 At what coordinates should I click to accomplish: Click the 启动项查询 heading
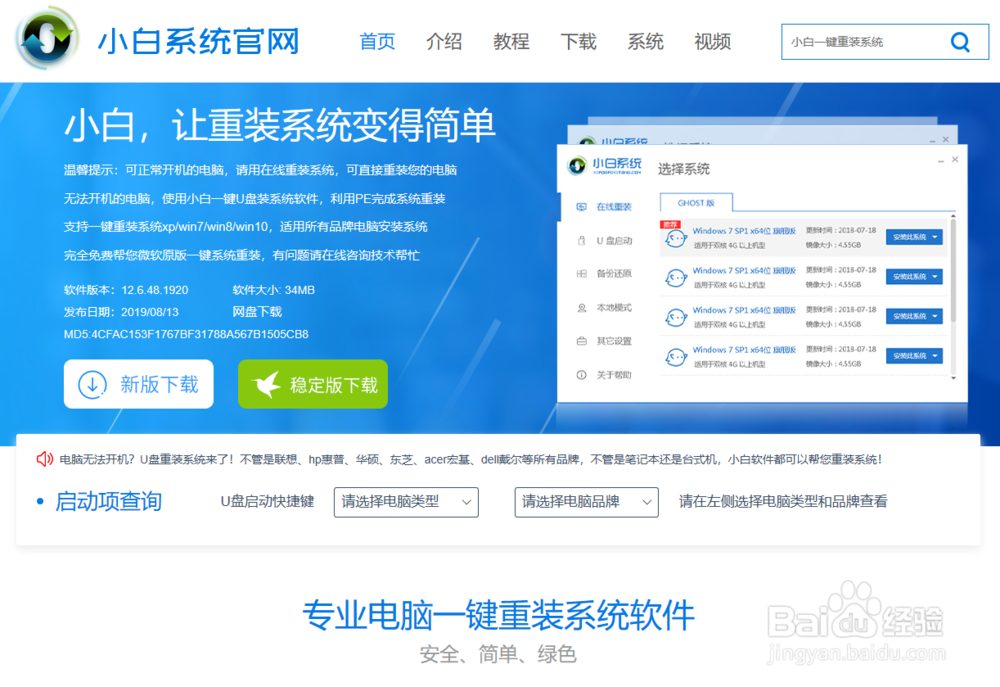coord(108,501)
